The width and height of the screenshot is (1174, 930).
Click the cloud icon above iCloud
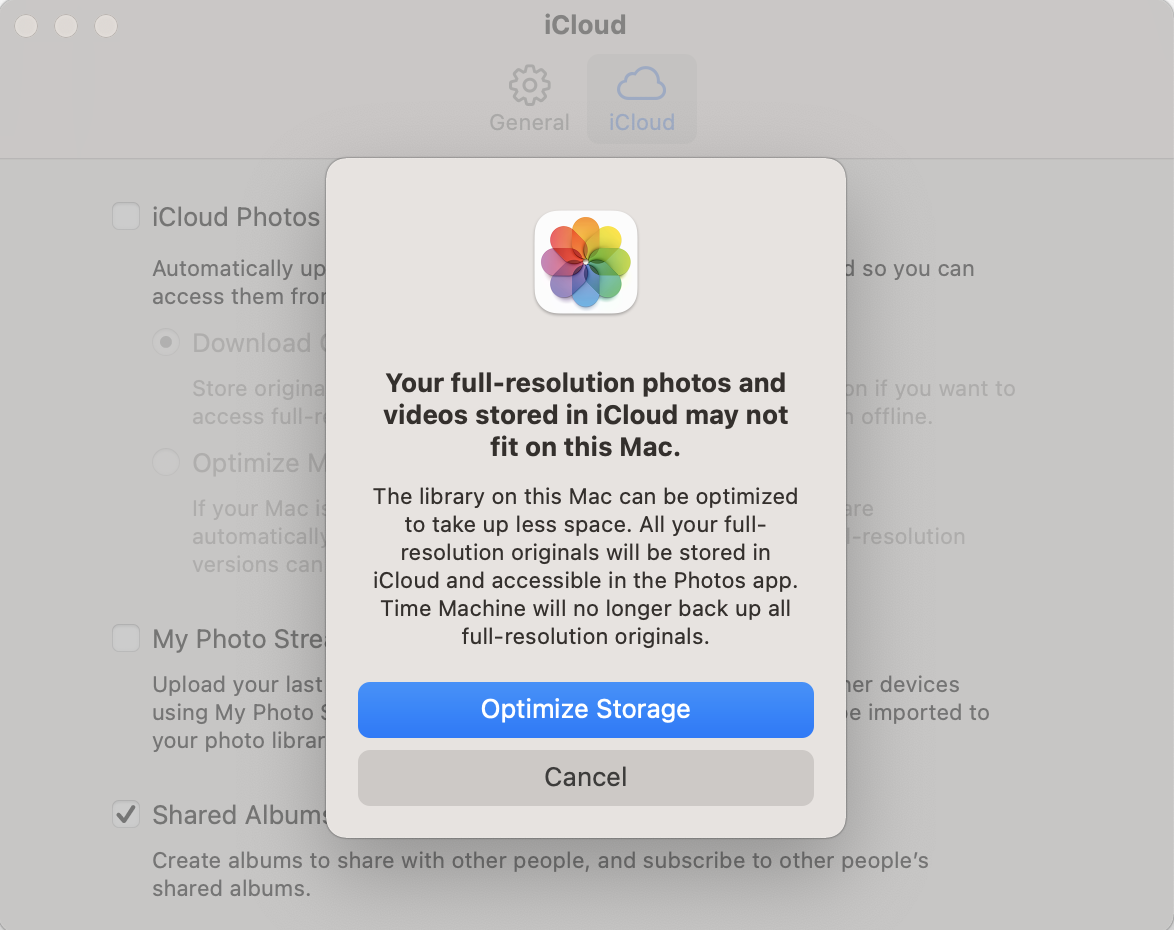point(641,84)
